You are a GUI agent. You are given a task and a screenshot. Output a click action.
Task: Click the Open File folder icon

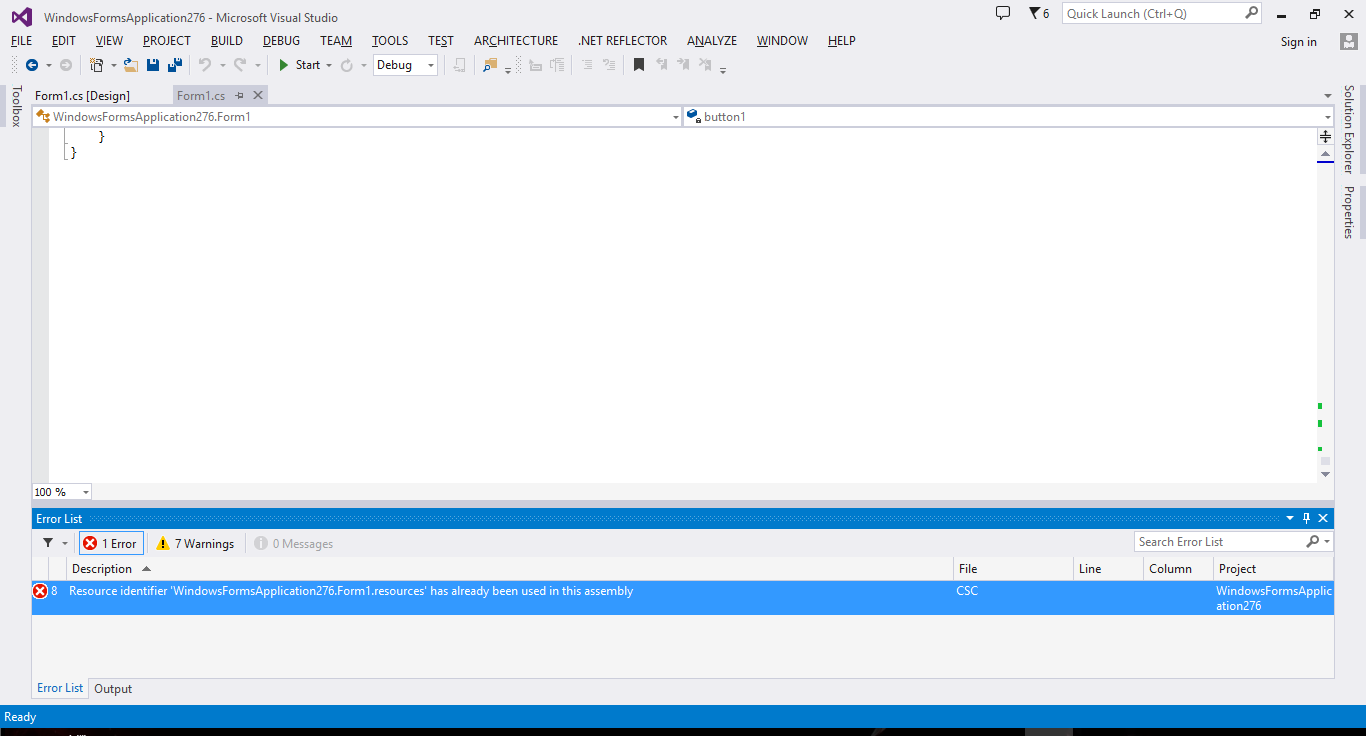[130, 65]
